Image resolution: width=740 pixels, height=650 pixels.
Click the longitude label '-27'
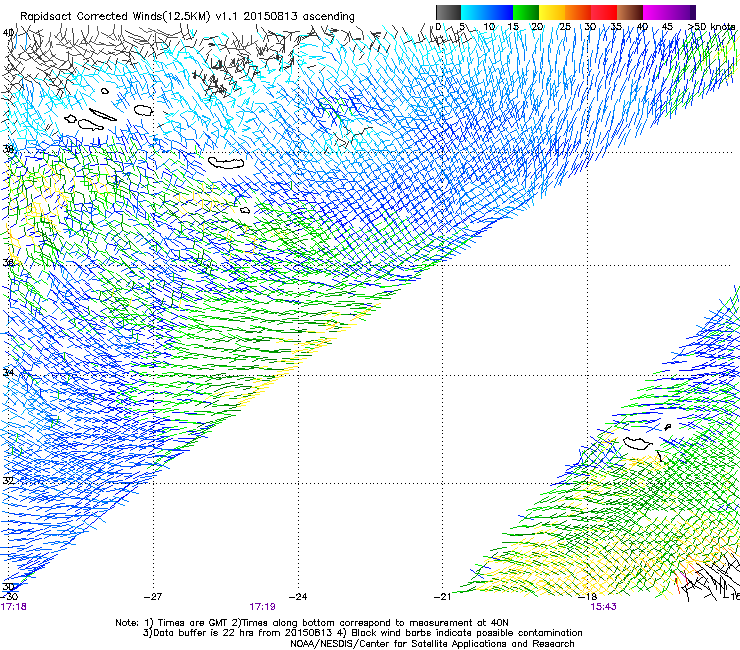153,597
